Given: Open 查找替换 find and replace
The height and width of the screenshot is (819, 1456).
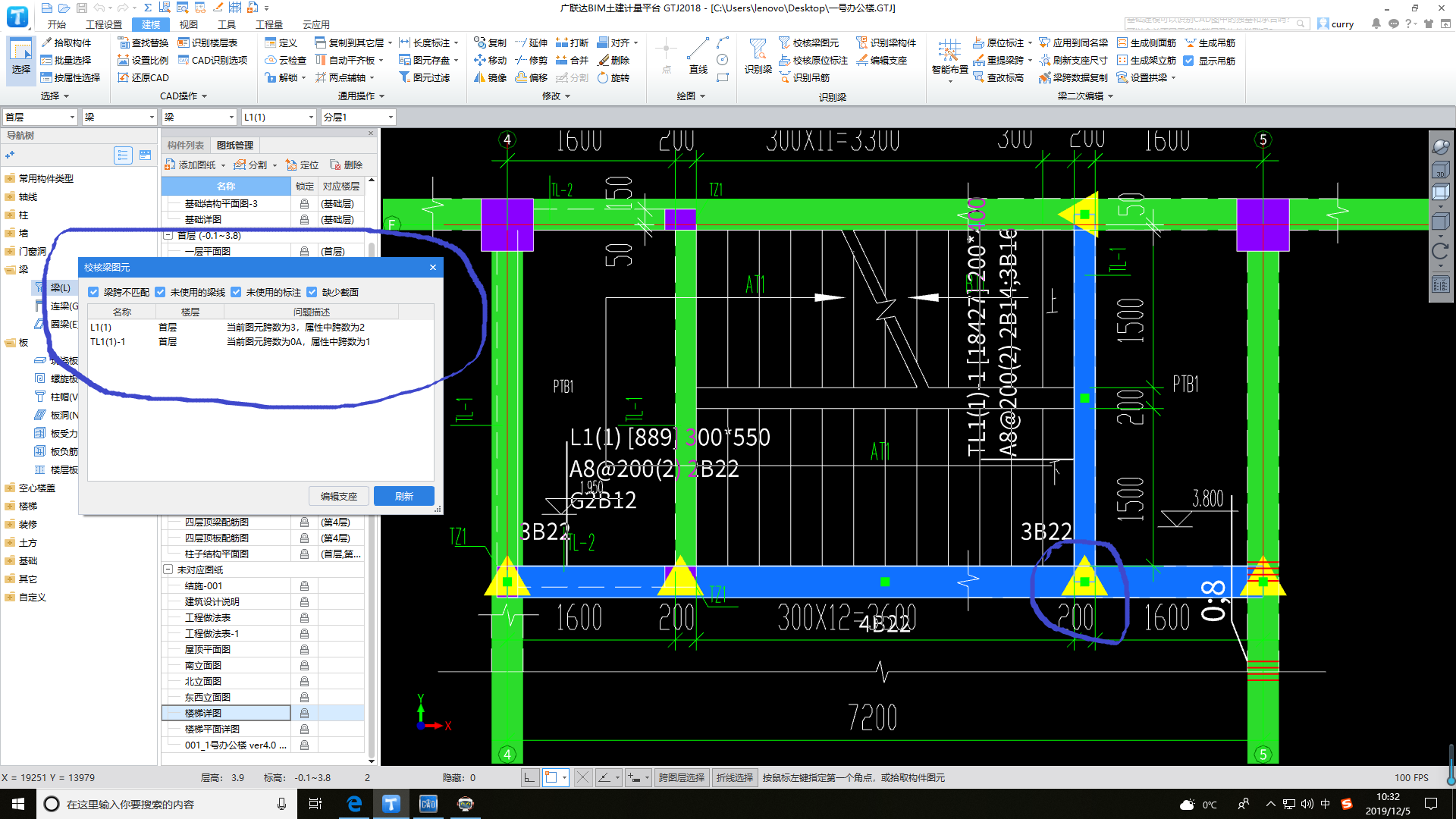Looking at the screenshot, I should 143,42.
